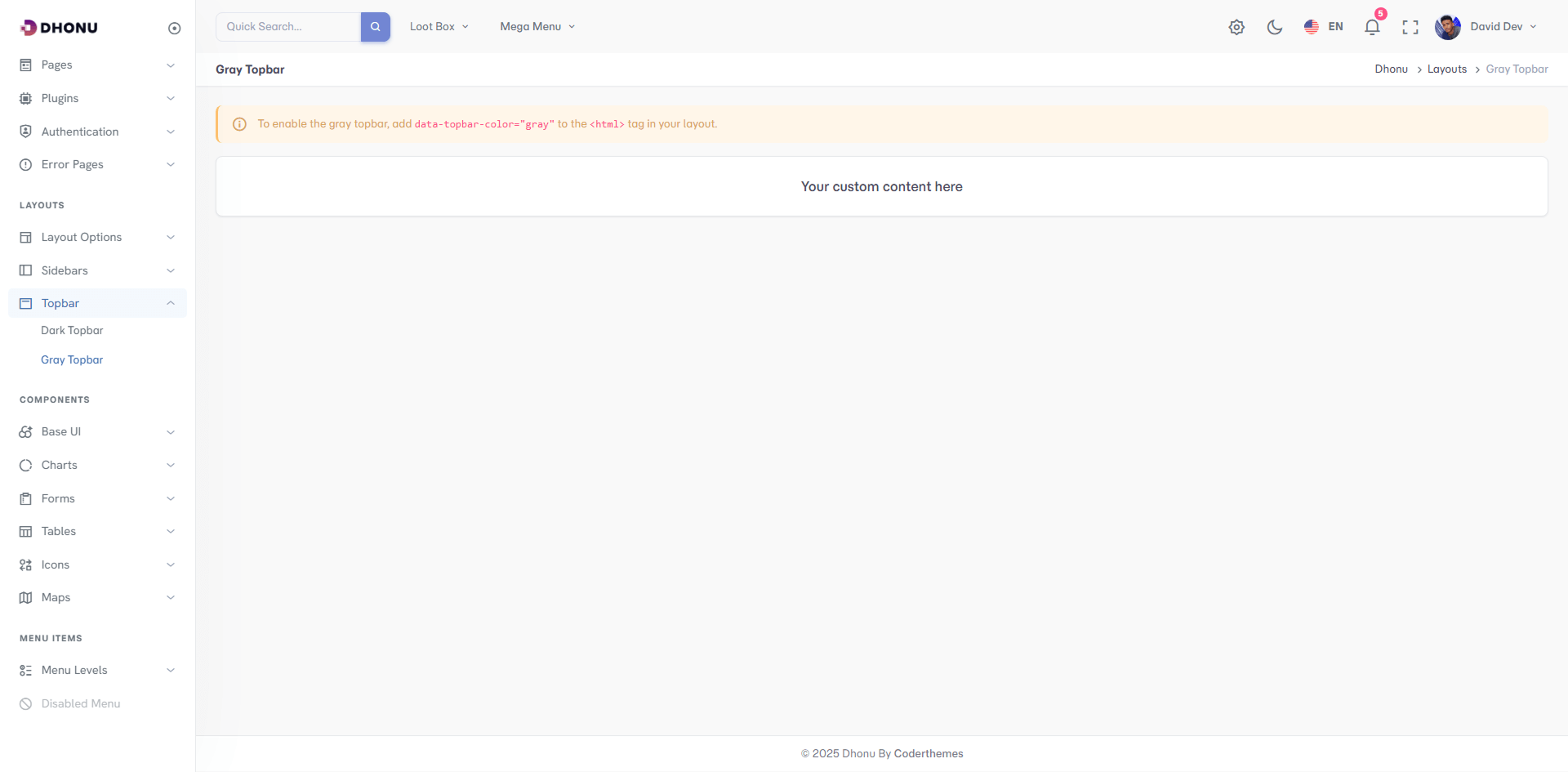Toggle sidebar pin circle button
Image resolution: width=1568 pixels, height=772 pixels.
(174, 29)
